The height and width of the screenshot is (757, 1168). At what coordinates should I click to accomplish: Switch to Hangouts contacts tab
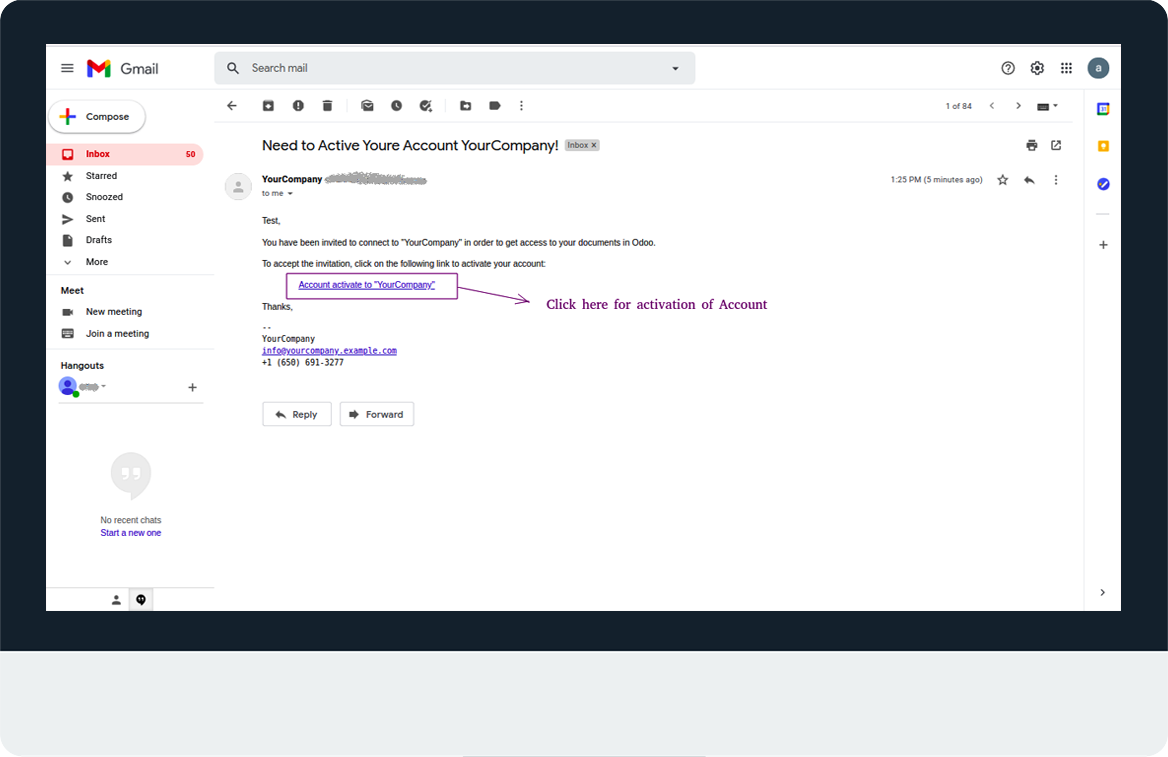point(116,600)
